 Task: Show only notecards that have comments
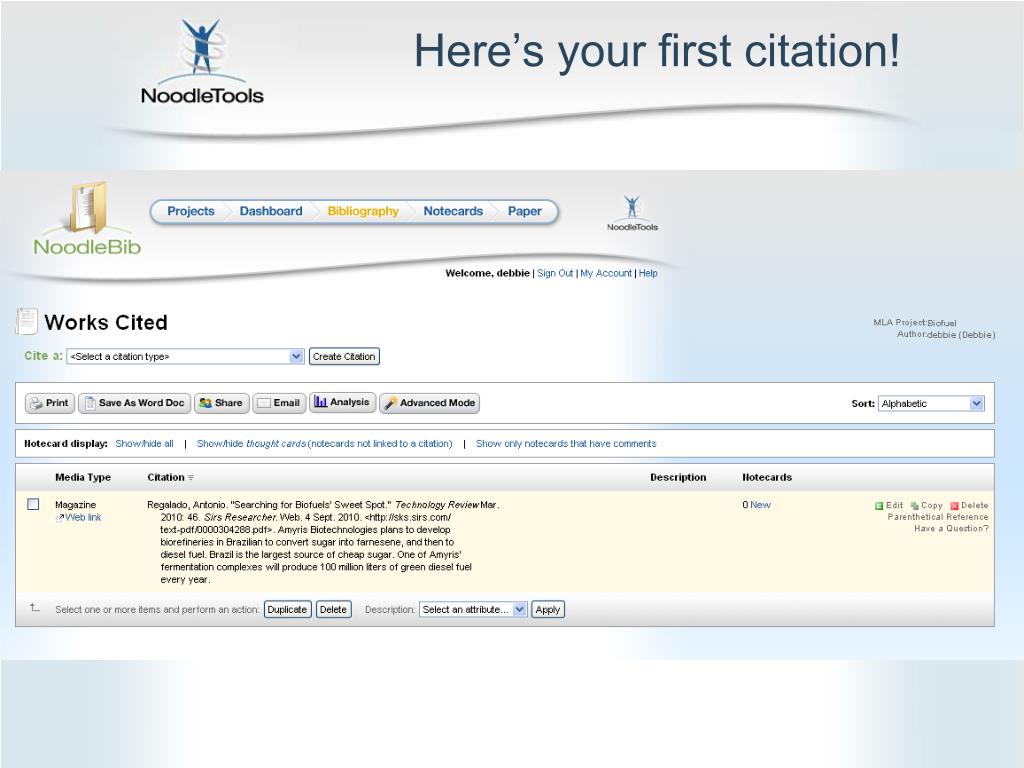click(566, 443)
